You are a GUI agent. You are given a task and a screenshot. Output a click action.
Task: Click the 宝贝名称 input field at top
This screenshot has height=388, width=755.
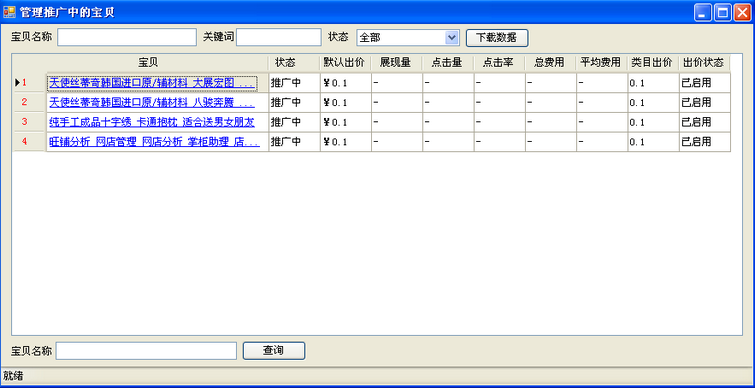[x=127, y=37]
